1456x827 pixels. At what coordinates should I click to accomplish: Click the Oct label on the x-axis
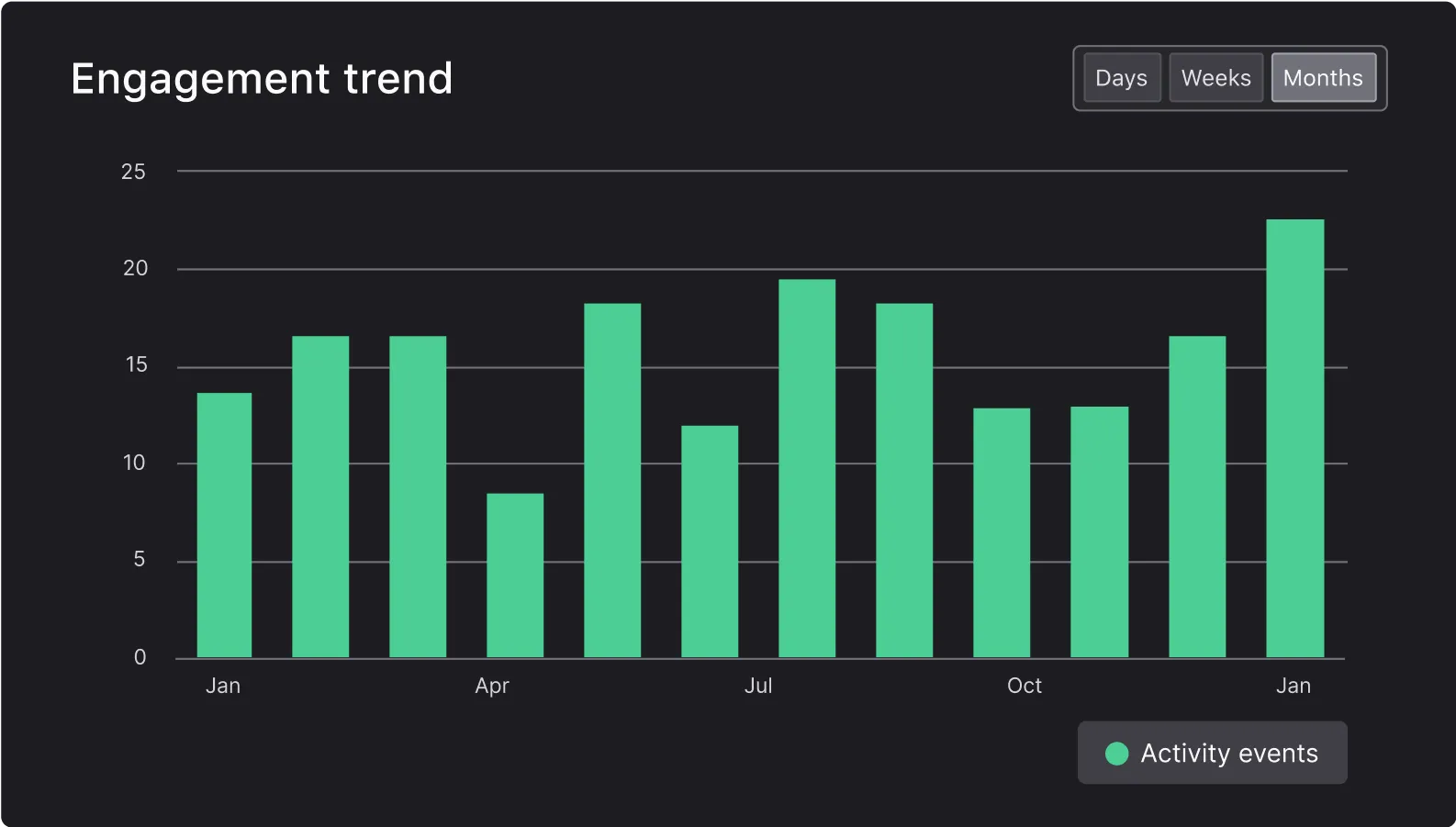pos(1024,686)
